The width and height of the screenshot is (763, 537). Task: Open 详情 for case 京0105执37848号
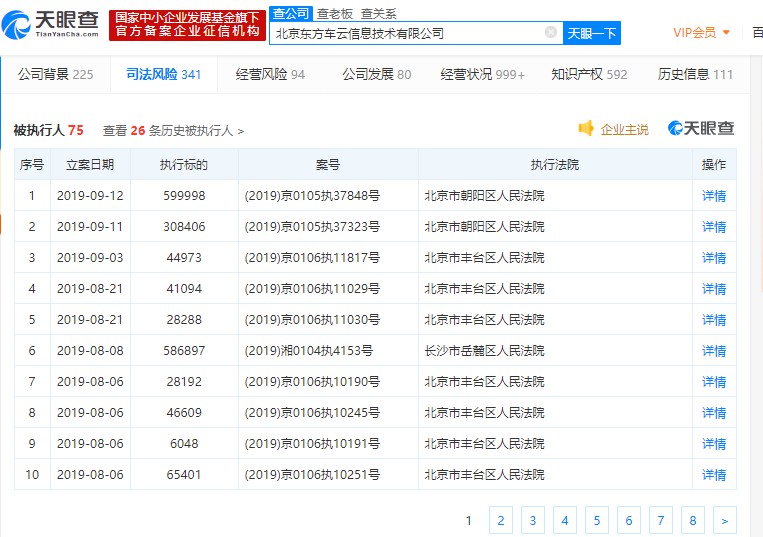(x=714, y=196)
